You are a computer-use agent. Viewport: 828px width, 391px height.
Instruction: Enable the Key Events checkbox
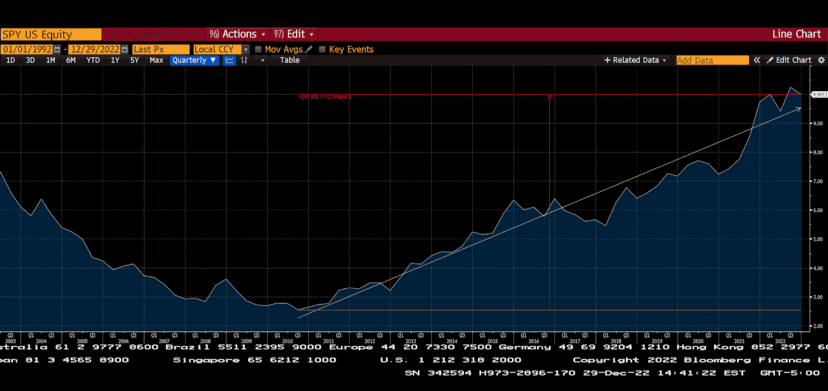coord(322,49)
